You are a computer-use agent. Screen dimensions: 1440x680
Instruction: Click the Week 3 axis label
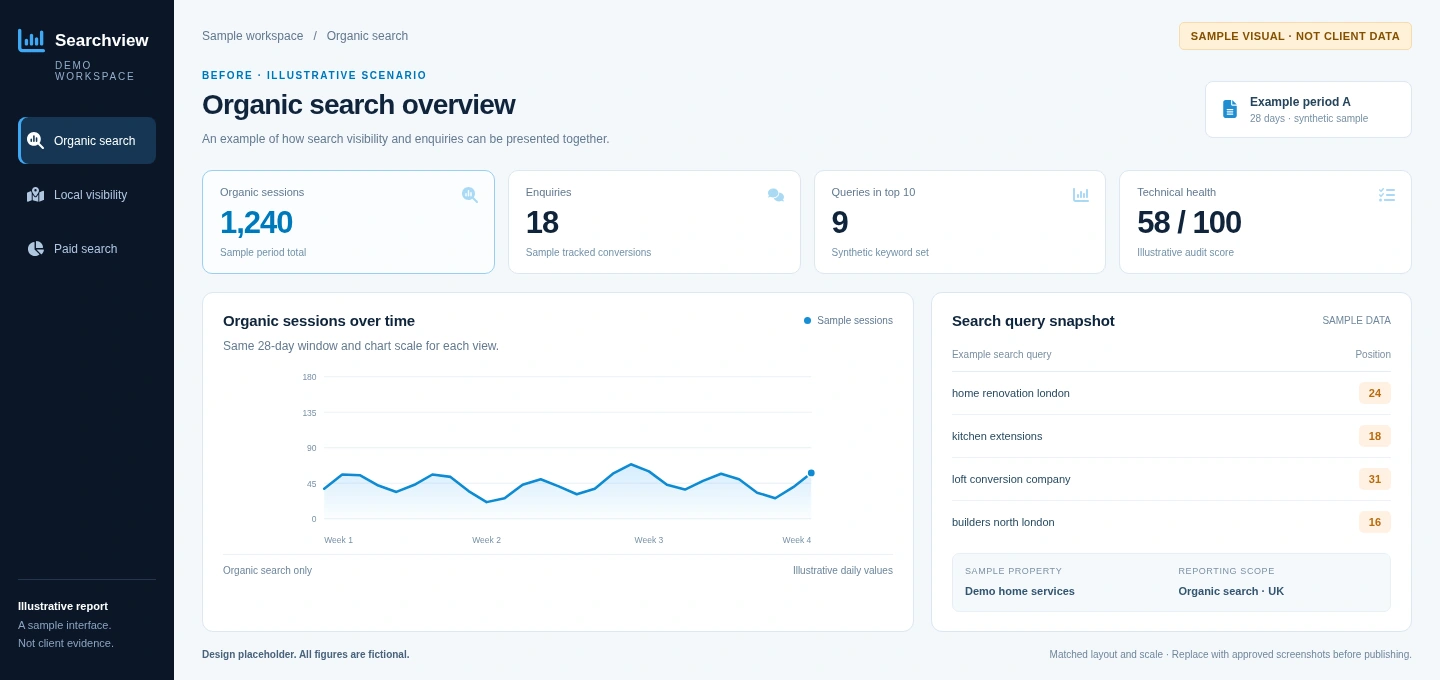click(649, 540)
